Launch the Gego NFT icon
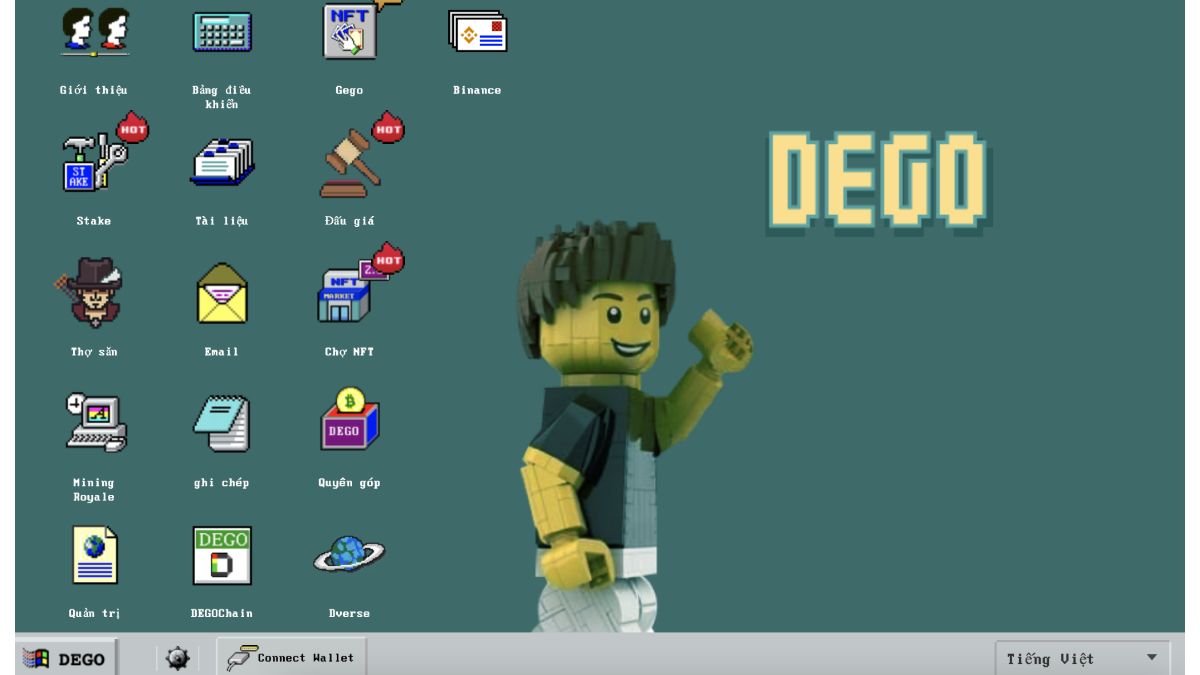 [349, 32]
